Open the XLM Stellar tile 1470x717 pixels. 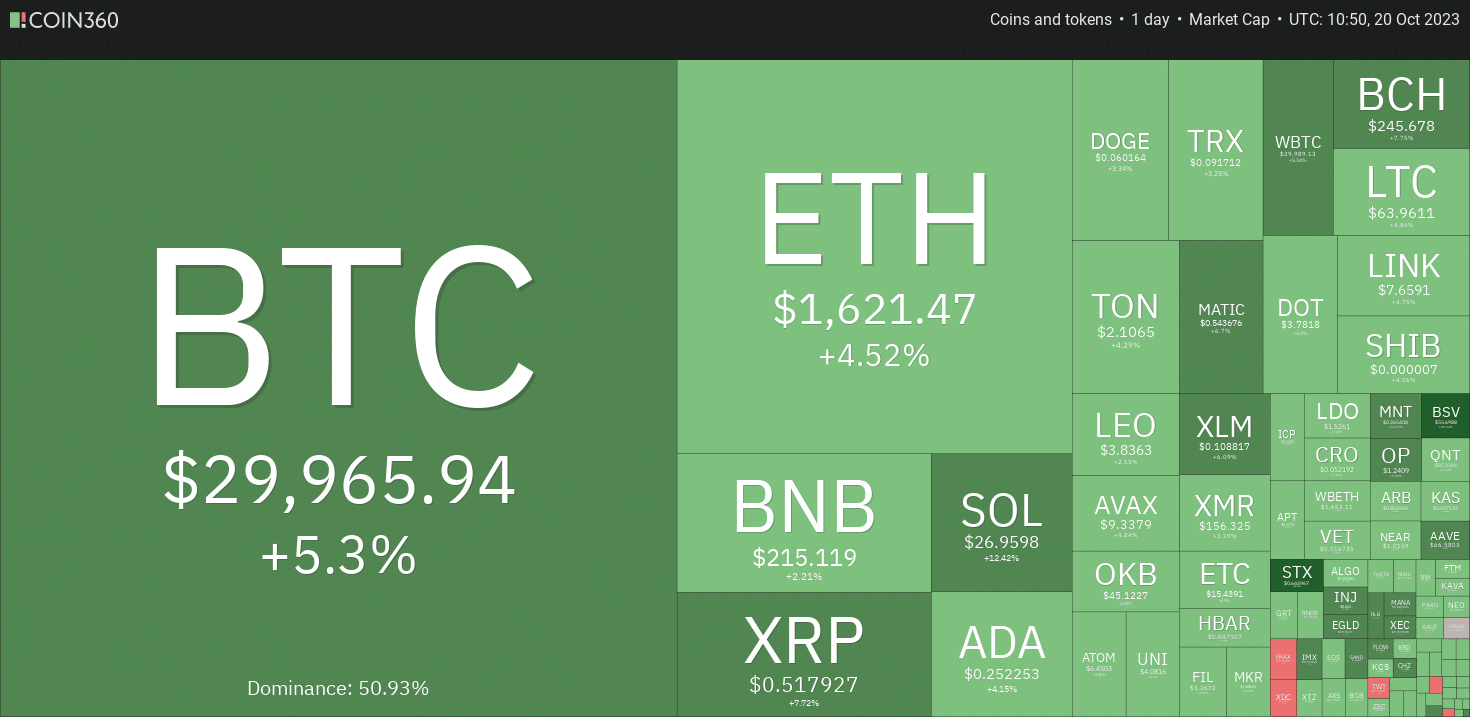click(x=1225, y=434)
